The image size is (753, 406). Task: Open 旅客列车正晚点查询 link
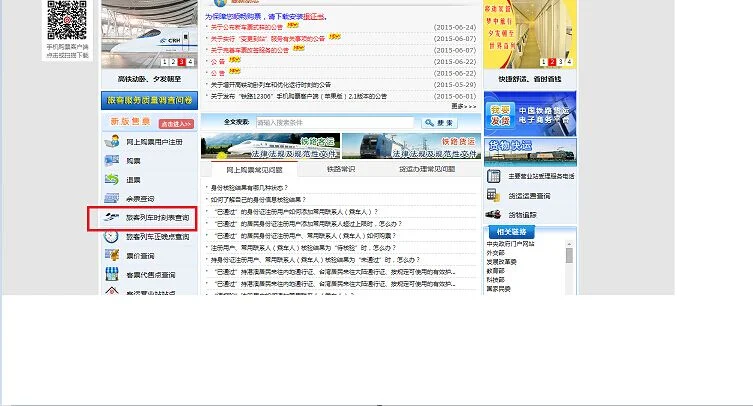click(158, 237)
